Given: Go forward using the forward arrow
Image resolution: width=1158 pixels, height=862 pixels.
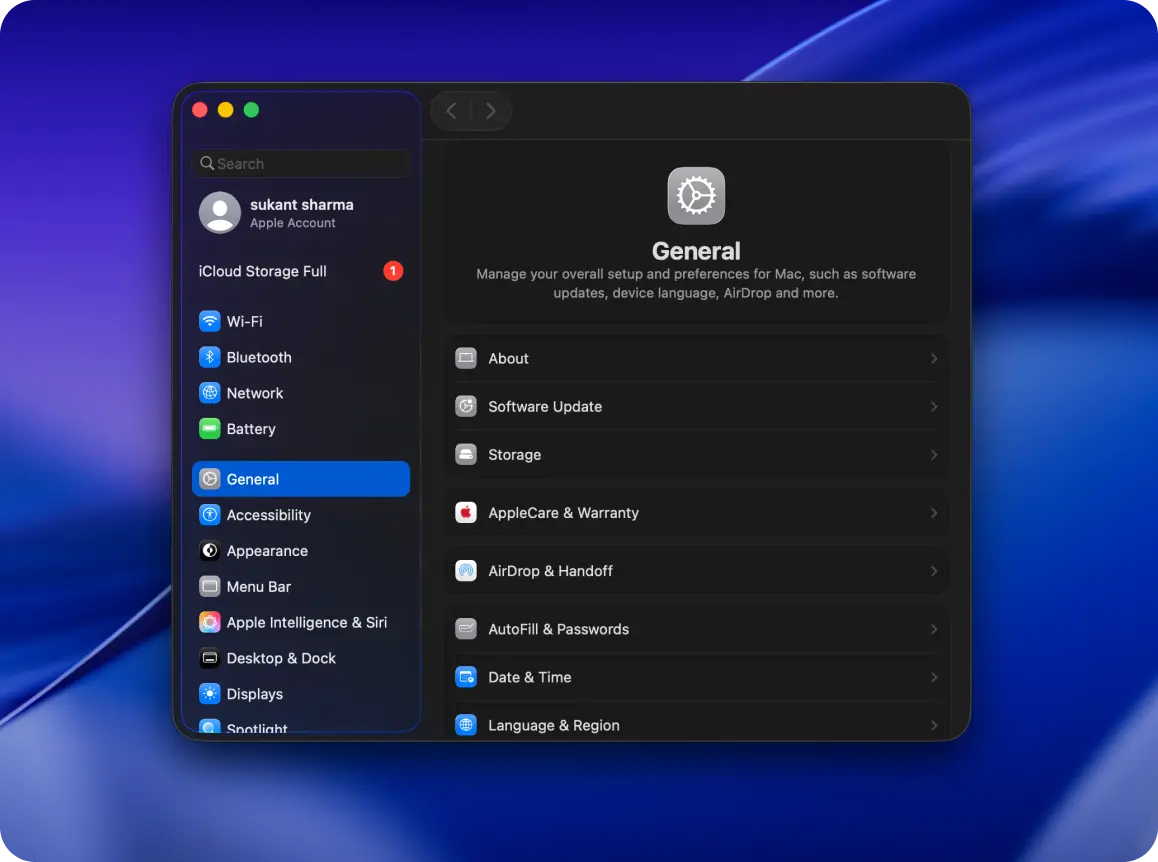Looking at the screenshot, I should [x=490, y=111].
